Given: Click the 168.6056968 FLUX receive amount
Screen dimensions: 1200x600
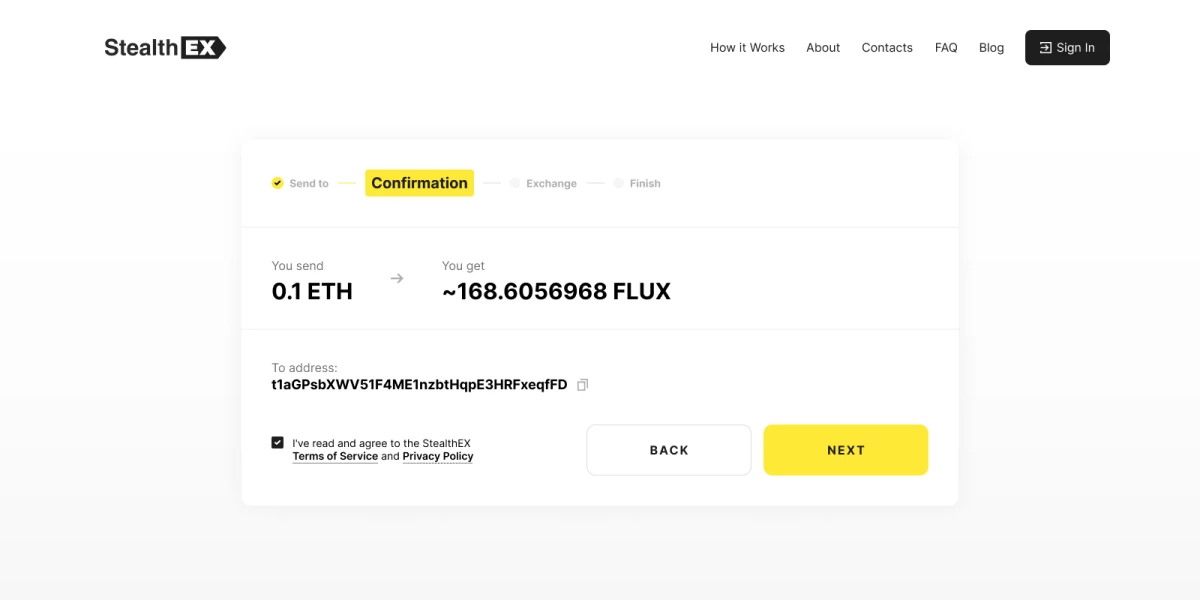Looking at the screenshot, I should coord(556,291).
